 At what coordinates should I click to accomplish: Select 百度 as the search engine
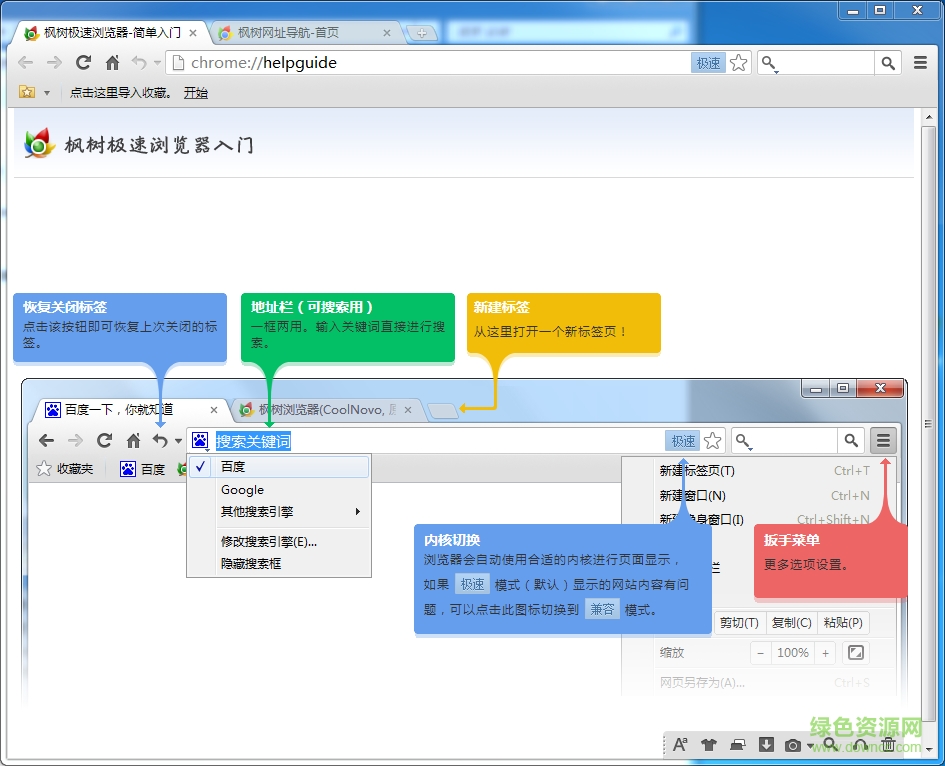click(233, 467)
